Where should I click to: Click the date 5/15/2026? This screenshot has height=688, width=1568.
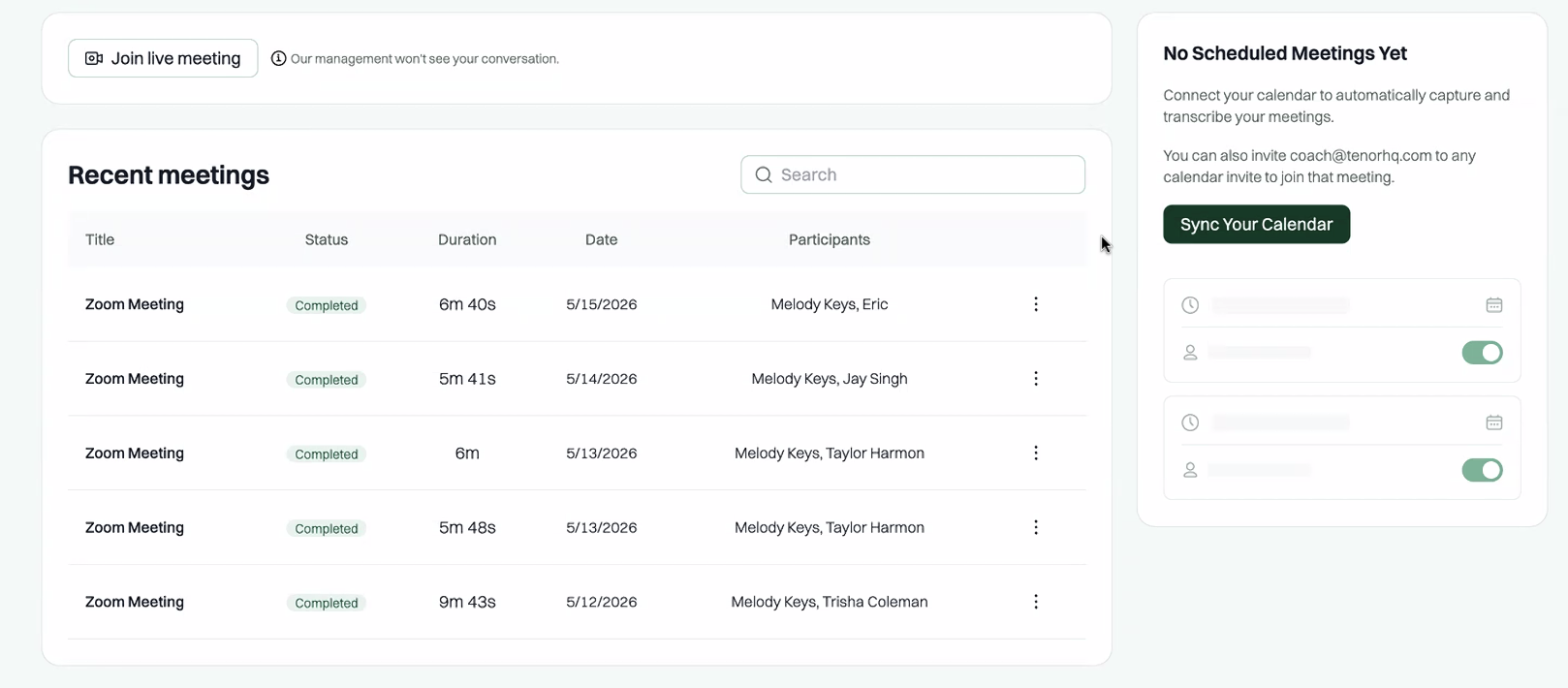[x=602, y=304]
